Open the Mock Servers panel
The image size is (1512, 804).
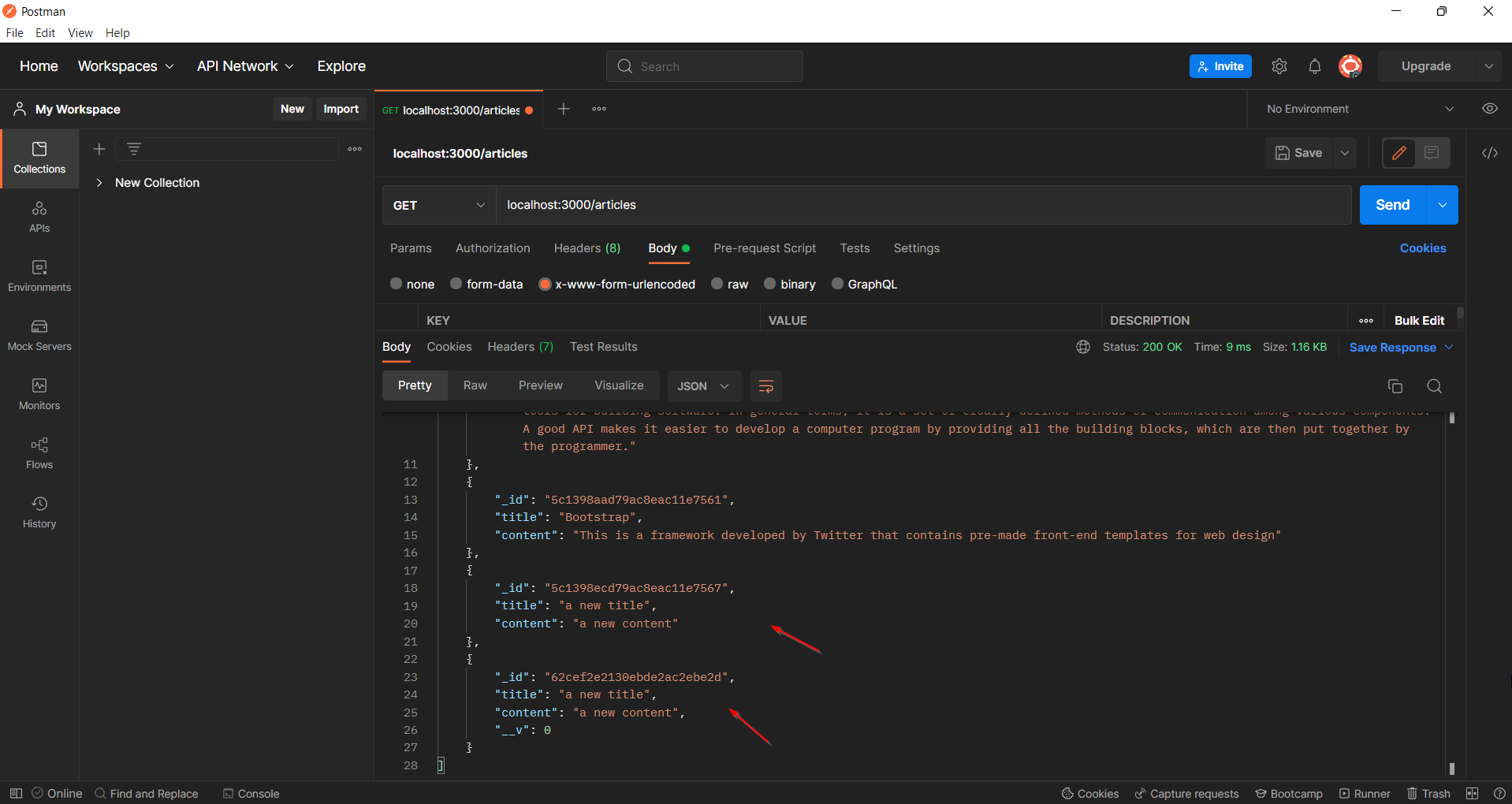[39, 335]
